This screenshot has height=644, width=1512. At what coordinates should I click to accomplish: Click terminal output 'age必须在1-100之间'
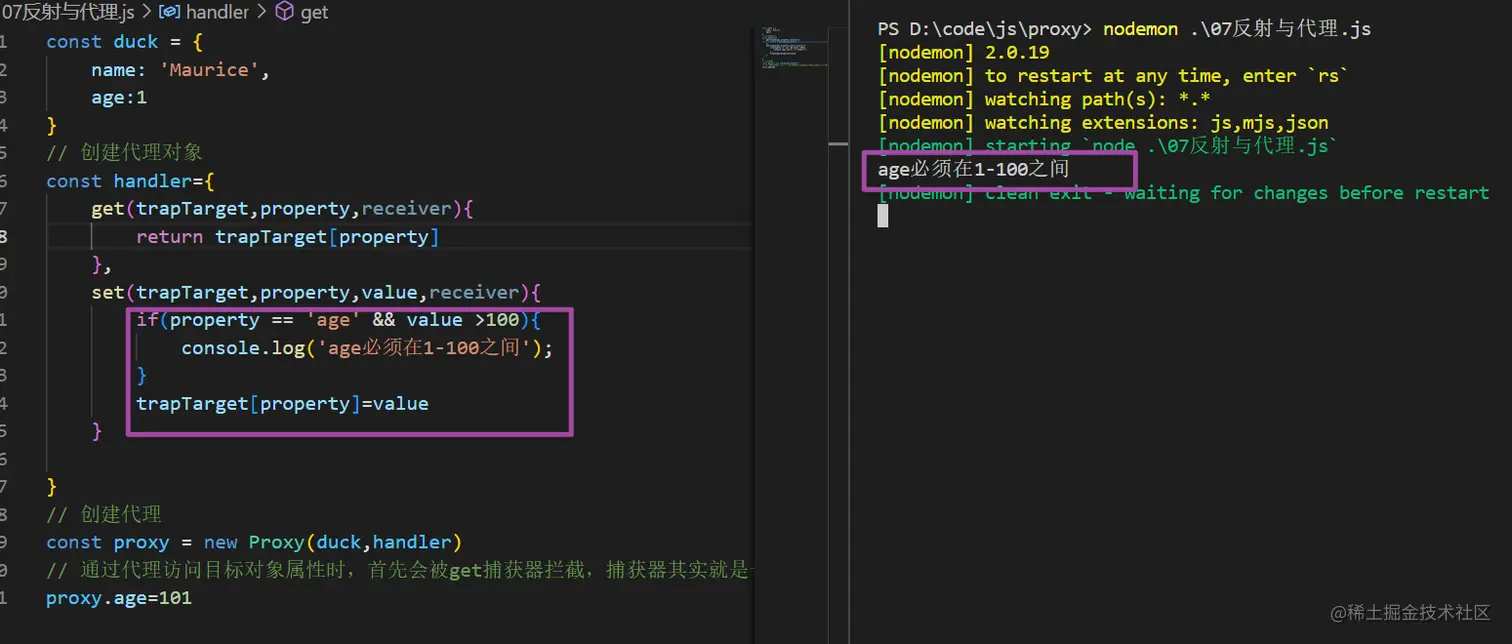pyautogui.click(x=973, y=170)
